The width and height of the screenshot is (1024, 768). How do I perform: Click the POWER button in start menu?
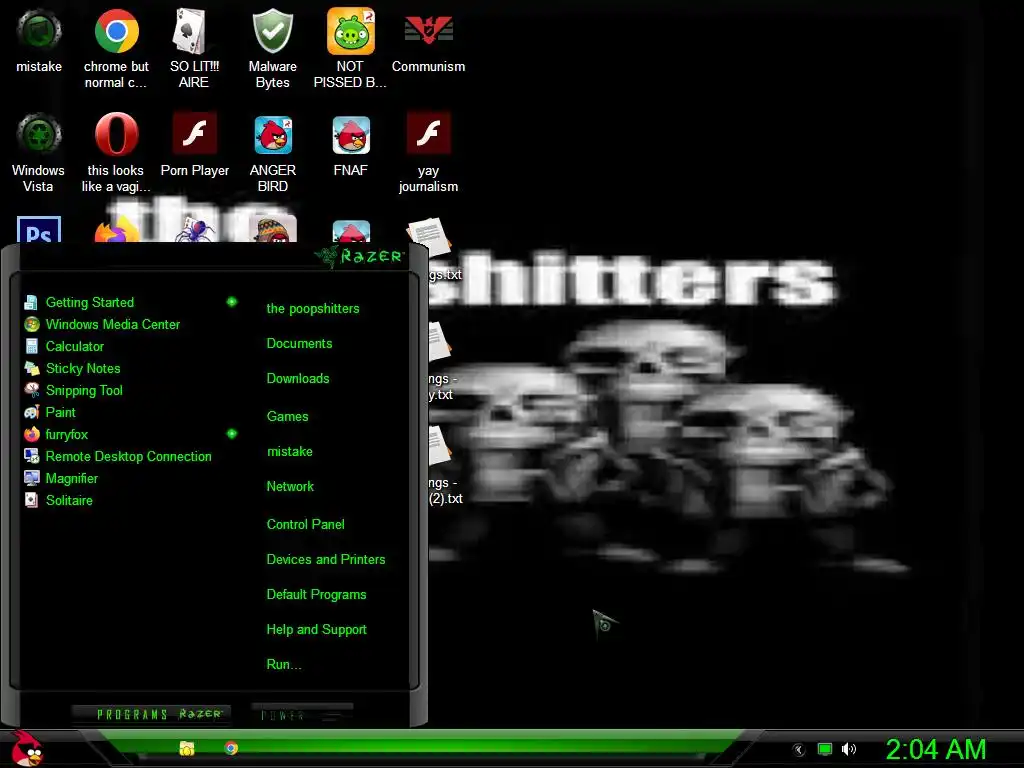[x=302, y=714]
